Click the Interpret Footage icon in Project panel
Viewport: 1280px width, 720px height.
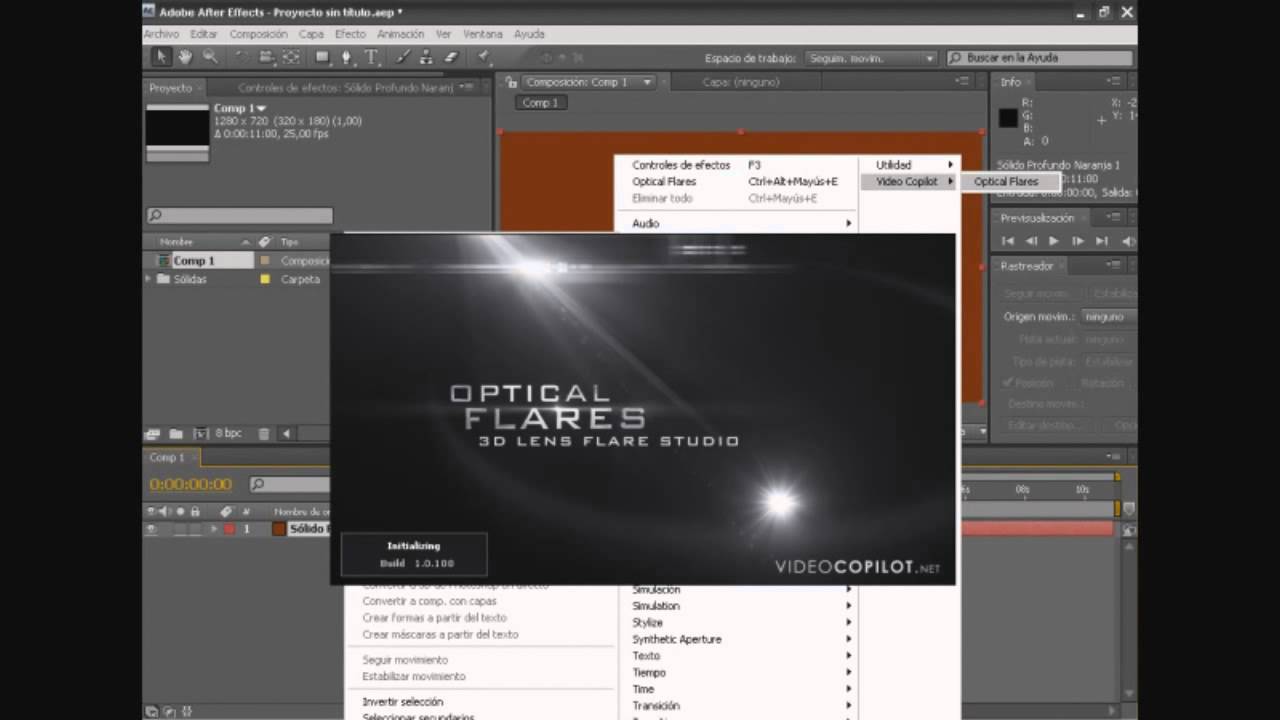[153, 434]
